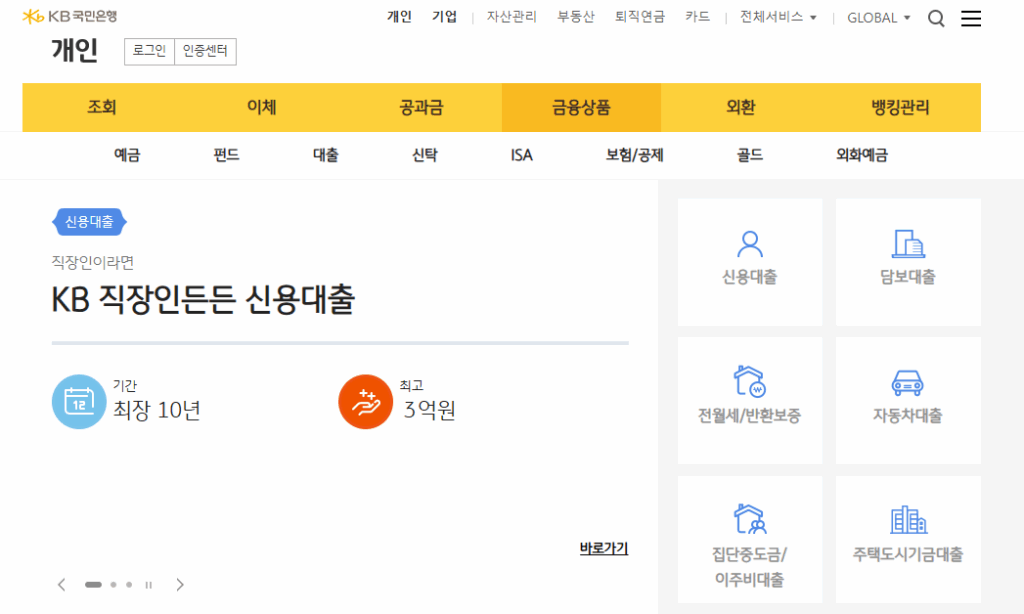Select the 담보대출 building icon
1024x614 pixels.
[x=907, y=261]
